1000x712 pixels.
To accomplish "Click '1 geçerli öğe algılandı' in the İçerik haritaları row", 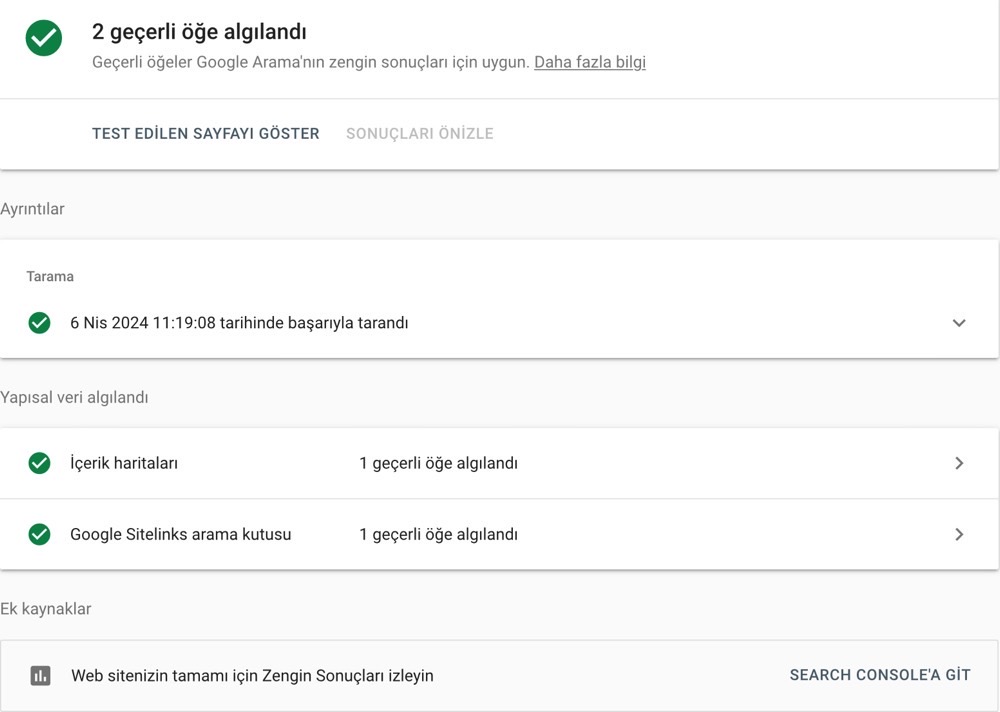I will click(x=438, y=463).
